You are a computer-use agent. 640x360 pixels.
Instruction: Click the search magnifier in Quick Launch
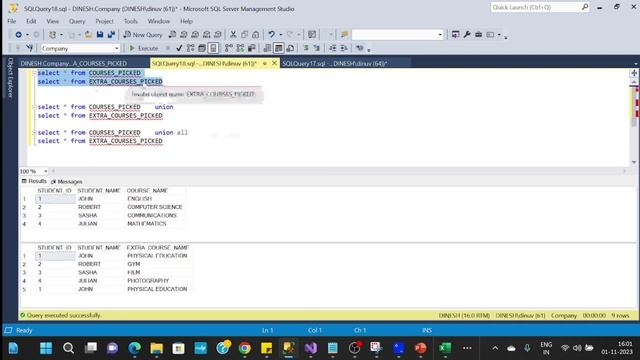pos(585,7)
